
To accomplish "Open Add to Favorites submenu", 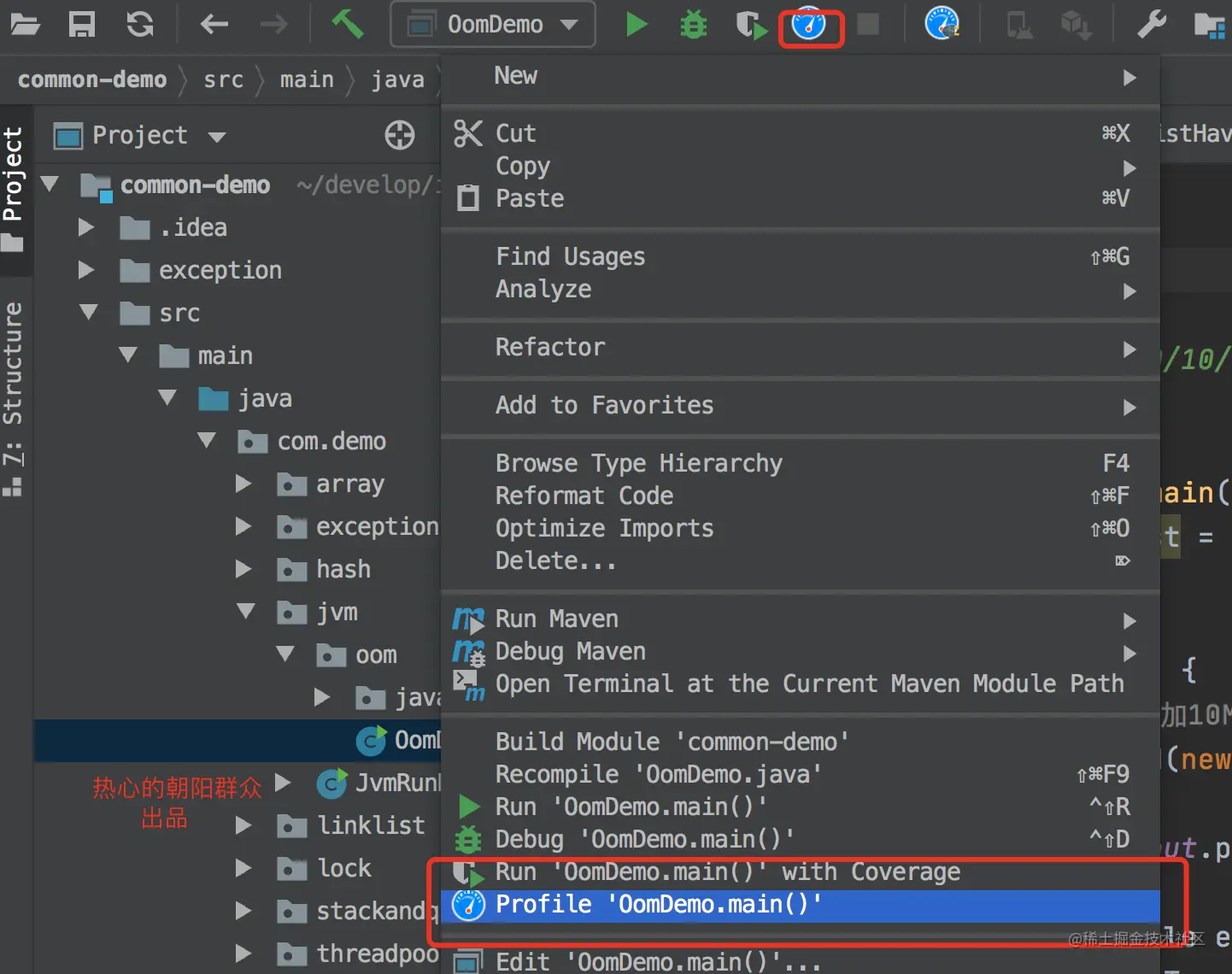I will pyautogui.click(x=801, y=405).
